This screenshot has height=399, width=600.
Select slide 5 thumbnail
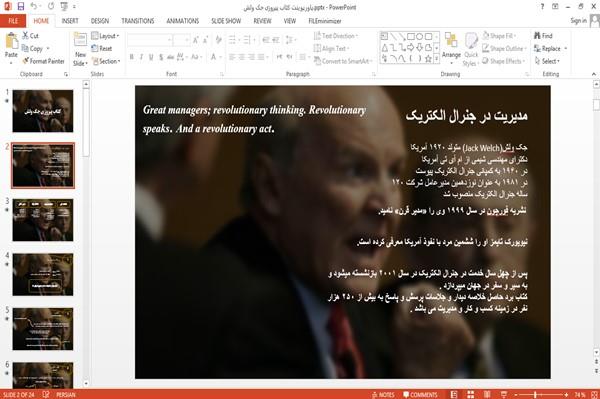point(43,329)
